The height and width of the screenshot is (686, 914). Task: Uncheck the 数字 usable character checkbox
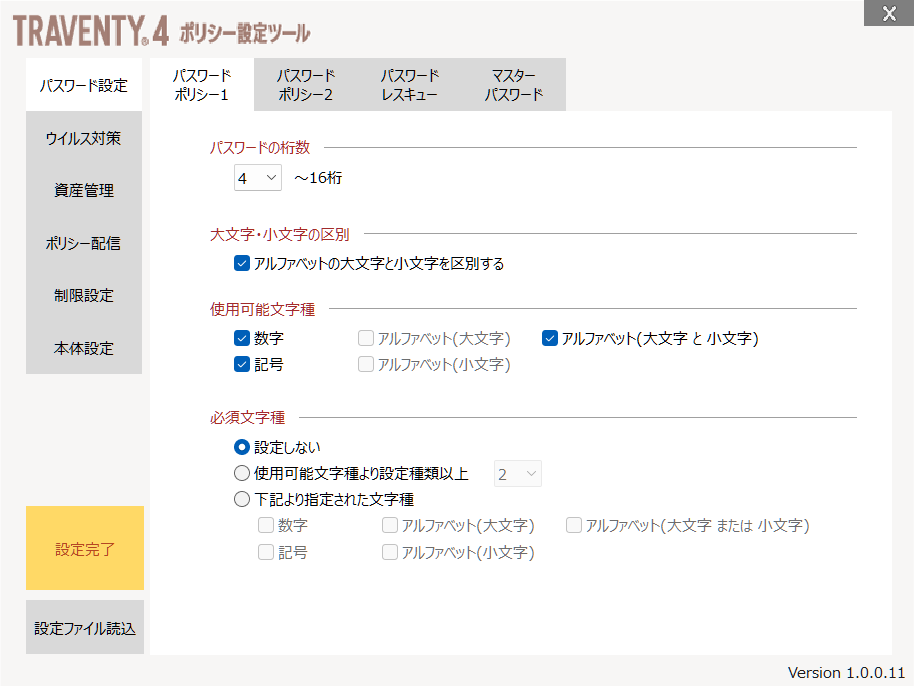241,338
